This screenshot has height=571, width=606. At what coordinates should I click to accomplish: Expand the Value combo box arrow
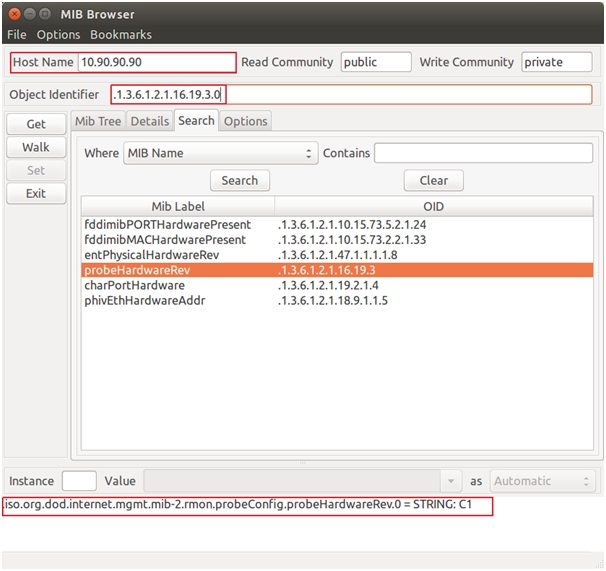click(x=453, y=481)
